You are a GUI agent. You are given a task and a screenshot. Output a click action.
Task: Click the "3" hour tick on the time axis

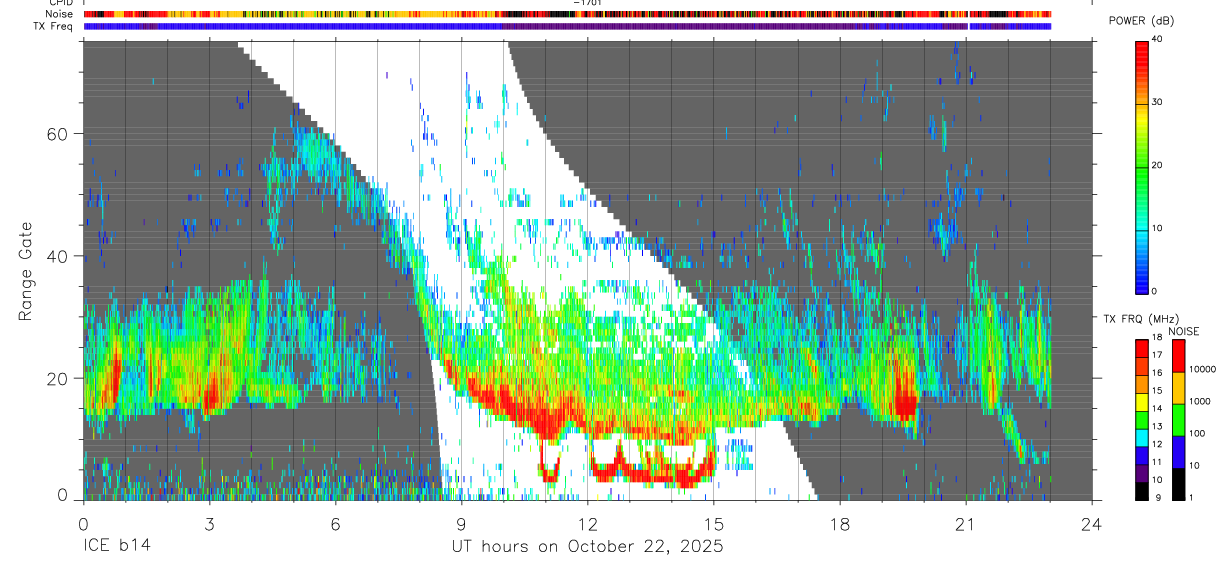tap(209, 523)
